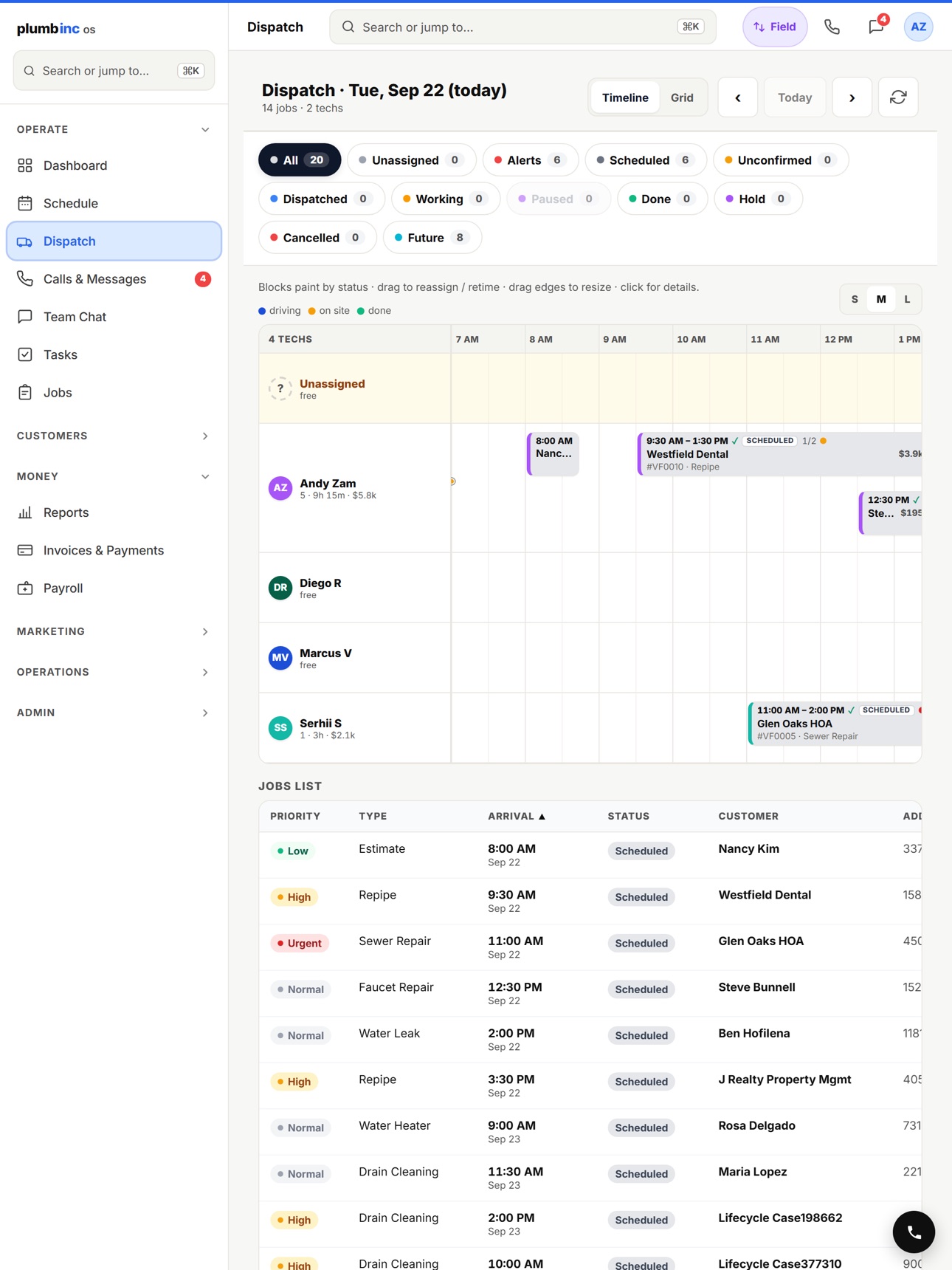952x1270 pixels.
Task: Filter by Future chip
Action: coord(432,238)
